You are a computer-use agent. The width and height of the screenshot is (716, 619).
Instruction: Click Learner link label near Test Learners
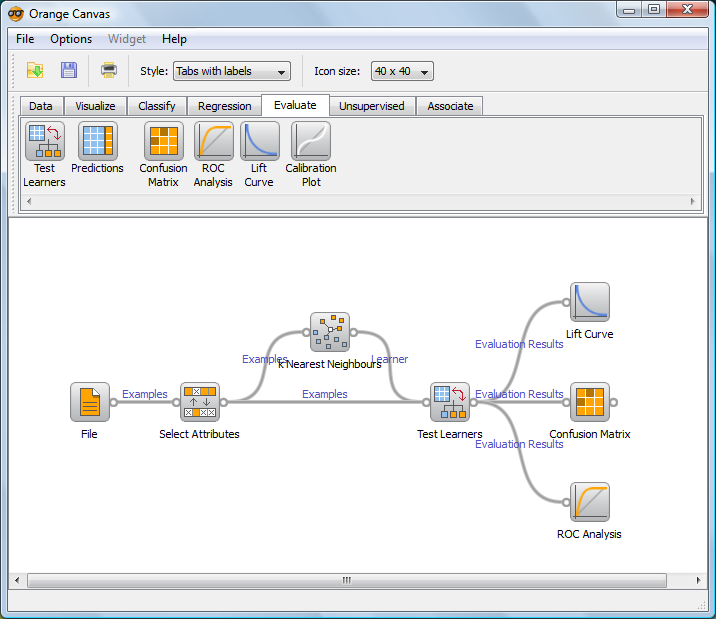pos(390,359)
